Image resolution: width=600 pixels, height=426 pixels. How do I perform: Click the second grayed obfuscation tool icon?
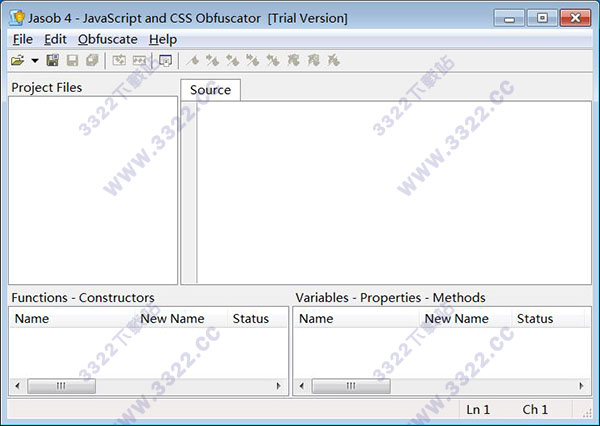pyautogui.click(x=212, y=60)
